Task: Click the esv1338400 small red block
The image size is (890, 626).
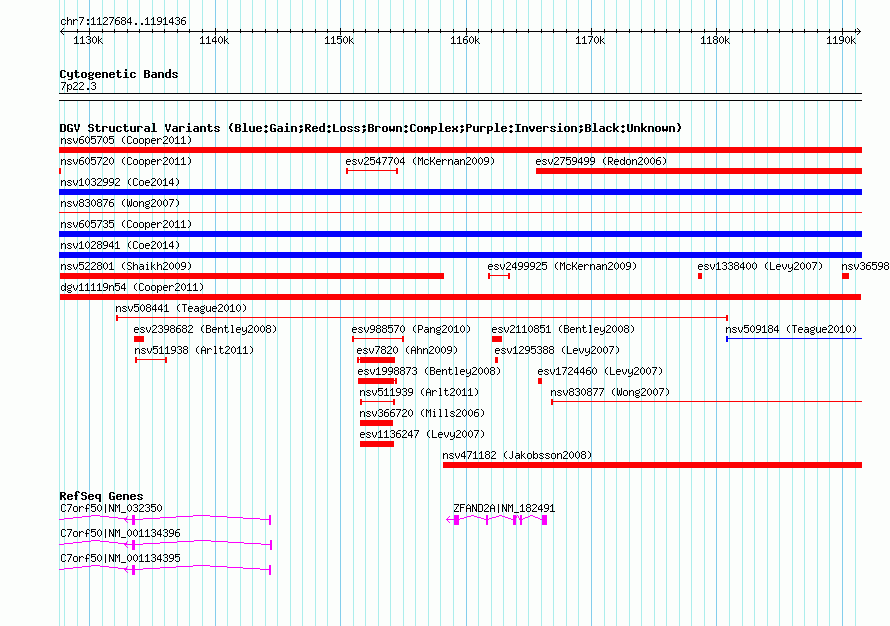Action: tap(700, 276)
